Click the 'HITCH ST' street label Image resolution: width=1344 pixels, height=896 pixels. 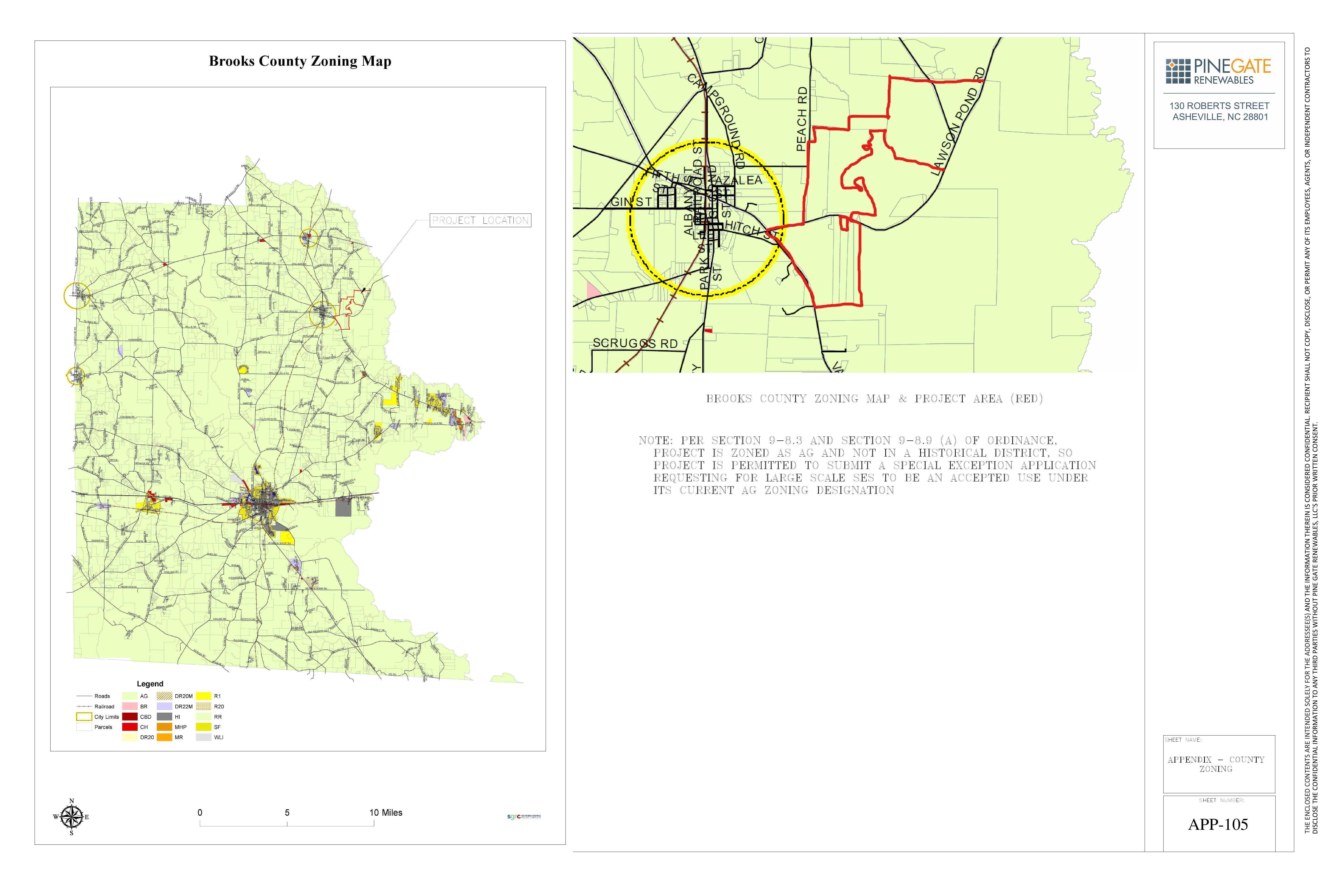pos(751,229)
